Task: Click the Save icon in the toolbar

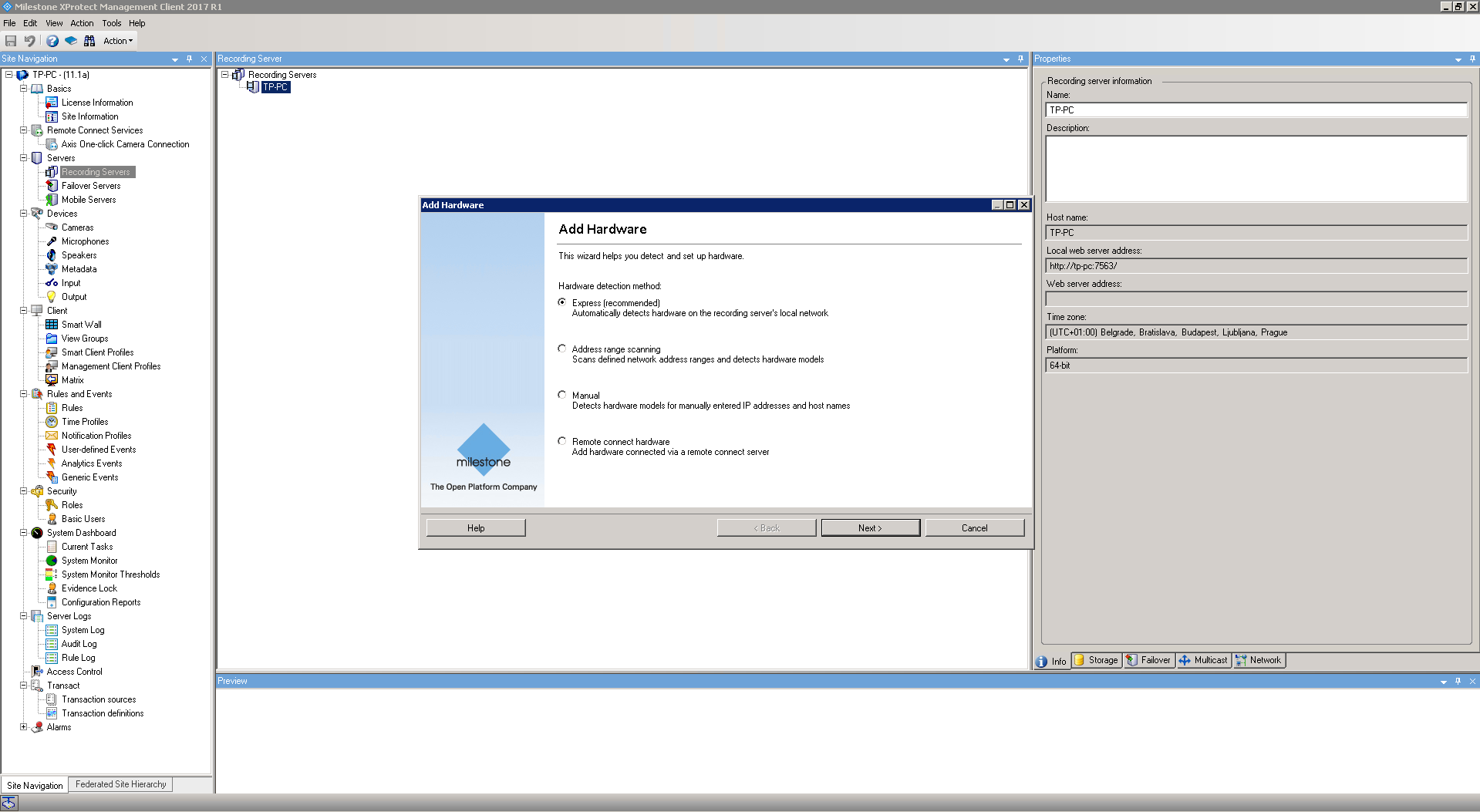Action: tap(11, 41)
